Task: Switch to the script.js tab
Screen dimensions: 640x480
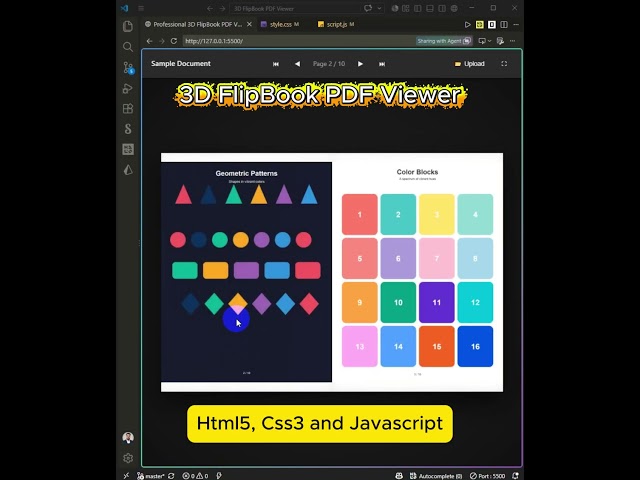Action: (x=336, y=24)
